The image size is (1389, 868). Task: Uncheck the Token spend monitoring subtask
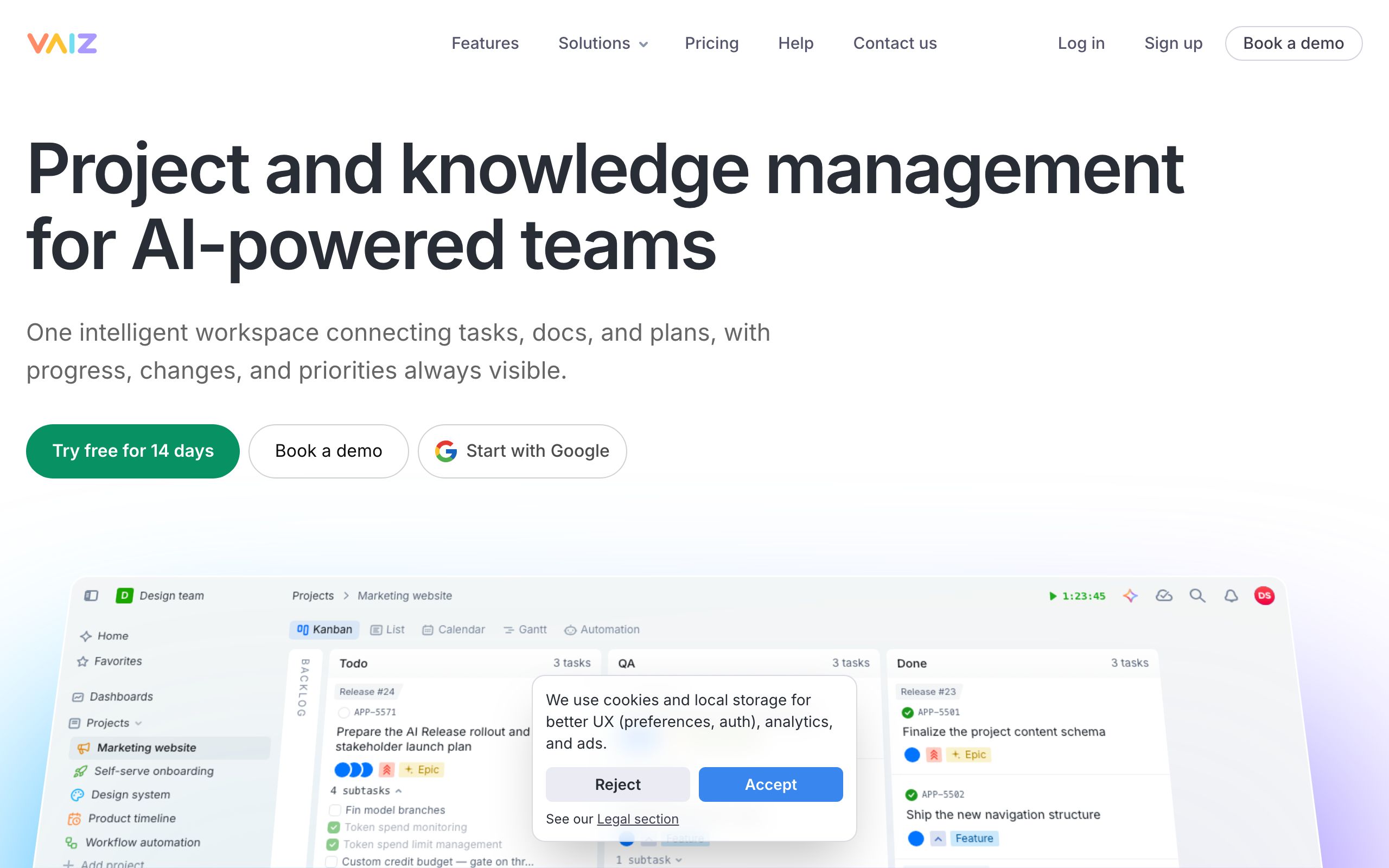(x=334, y=827)
